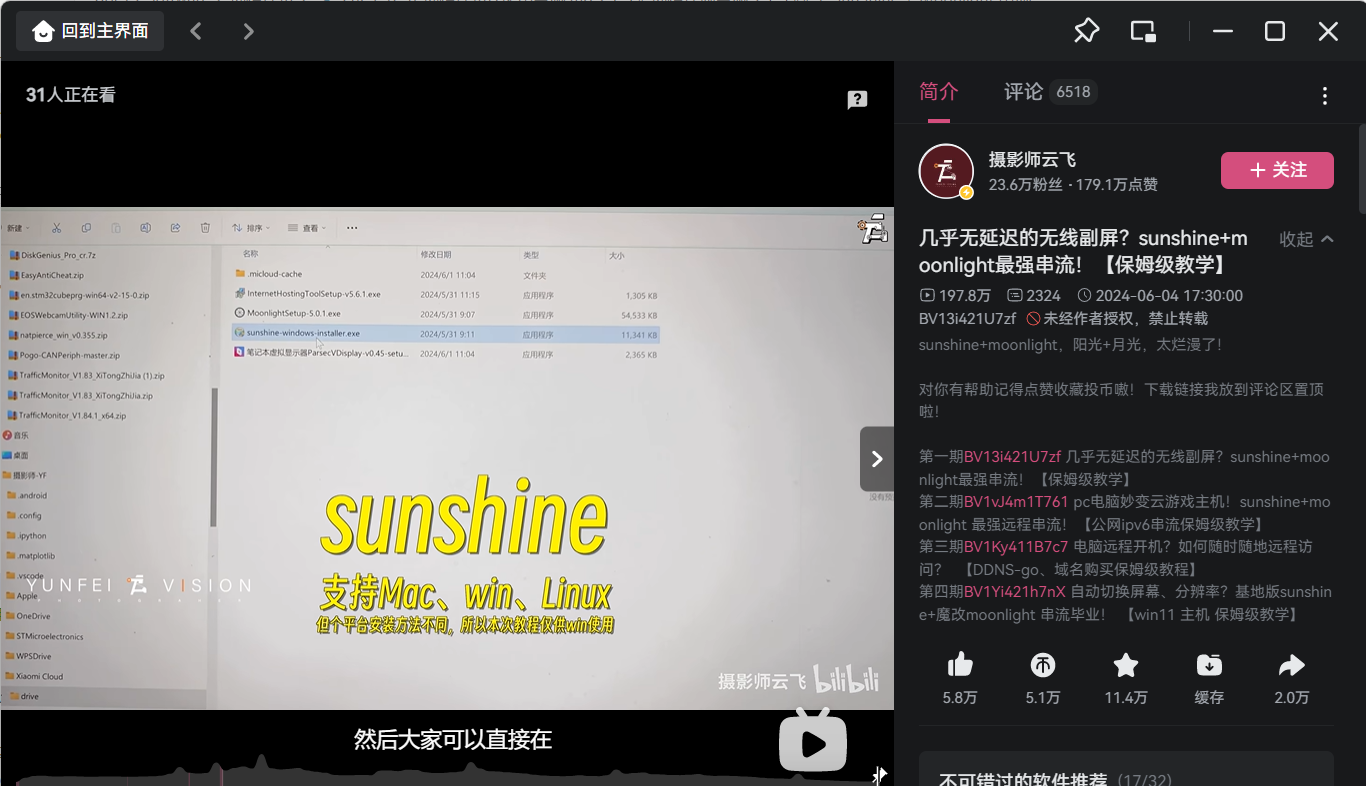
Task: Click the star favorite icon
Action: tap(1126, 666)
